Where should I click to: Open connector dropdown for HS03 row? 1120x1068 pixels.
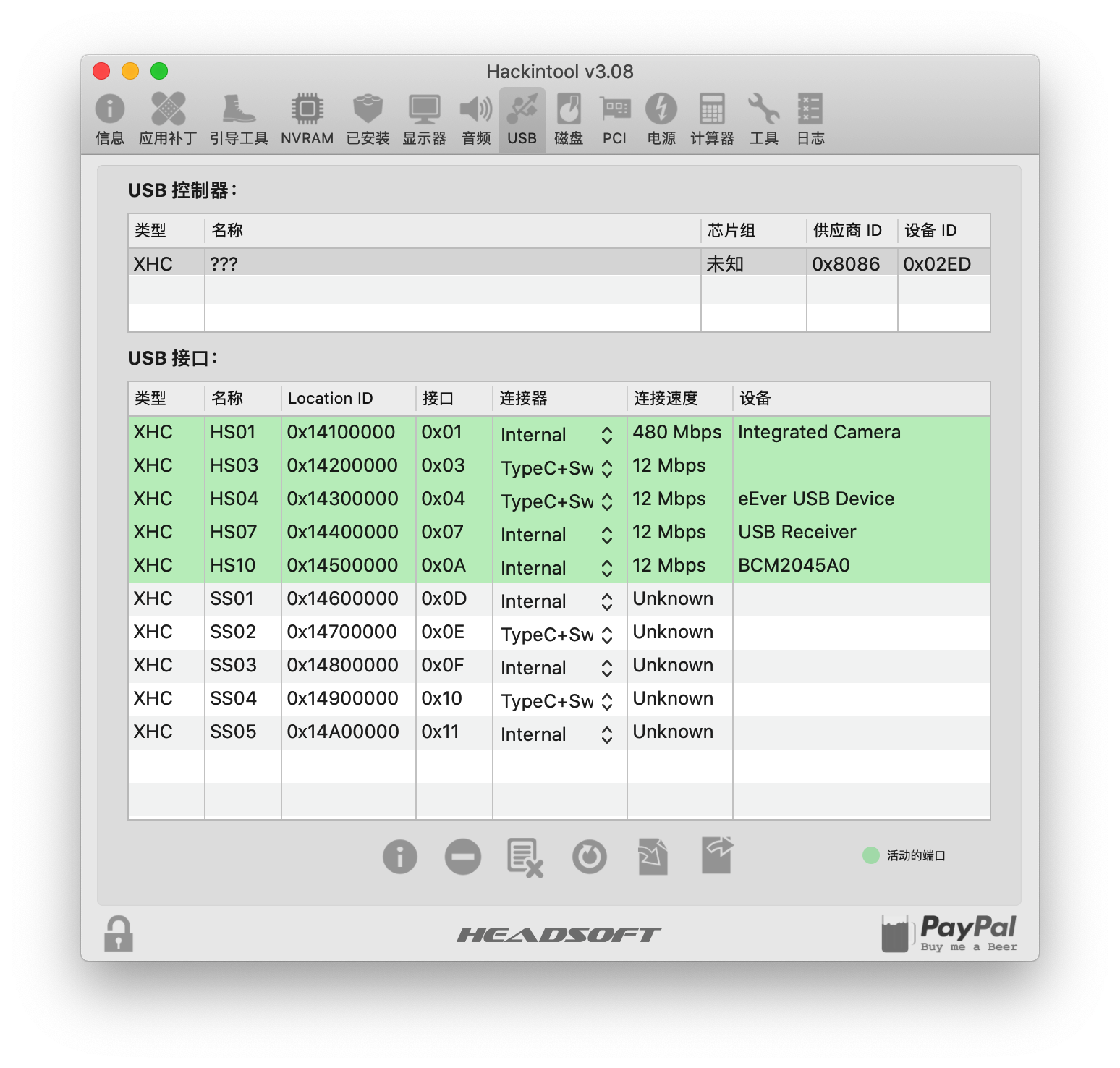(558, 468)
